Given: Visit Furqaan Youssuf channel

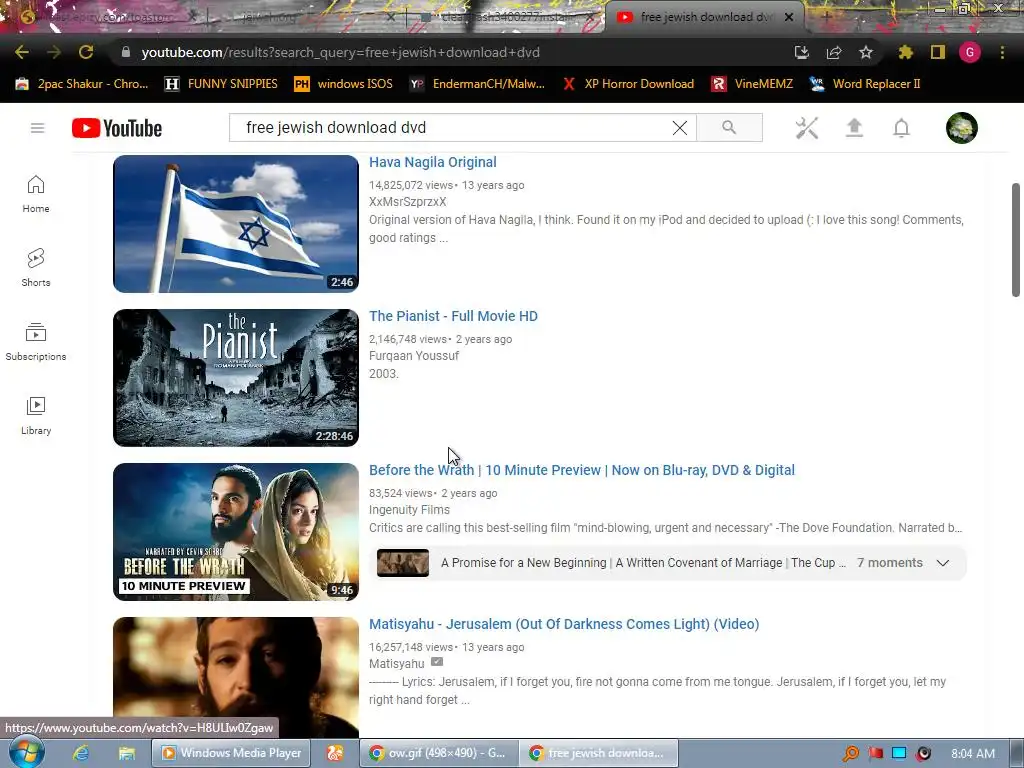Looking at the screenshot, I should coord(414,356).
